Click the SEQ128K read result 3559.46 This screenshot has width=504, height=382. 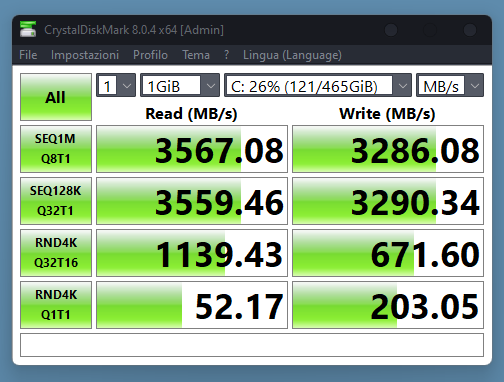coord(192,201)
